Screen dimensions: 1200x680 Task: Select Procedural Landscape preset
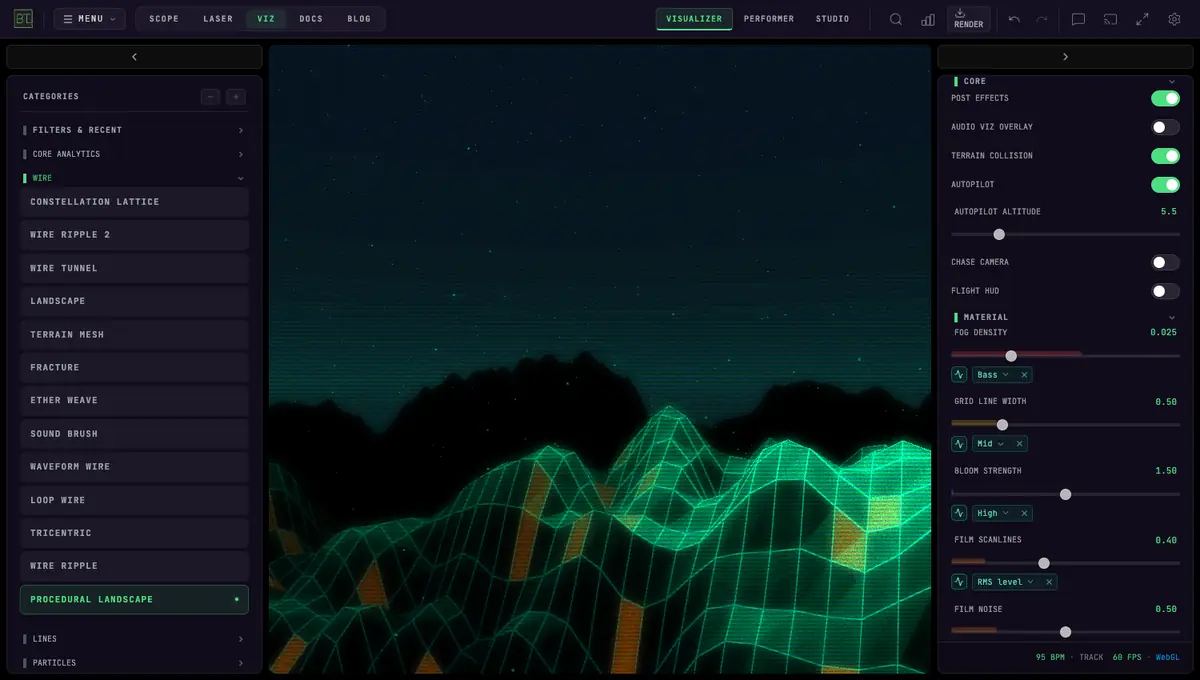(134, 599)
